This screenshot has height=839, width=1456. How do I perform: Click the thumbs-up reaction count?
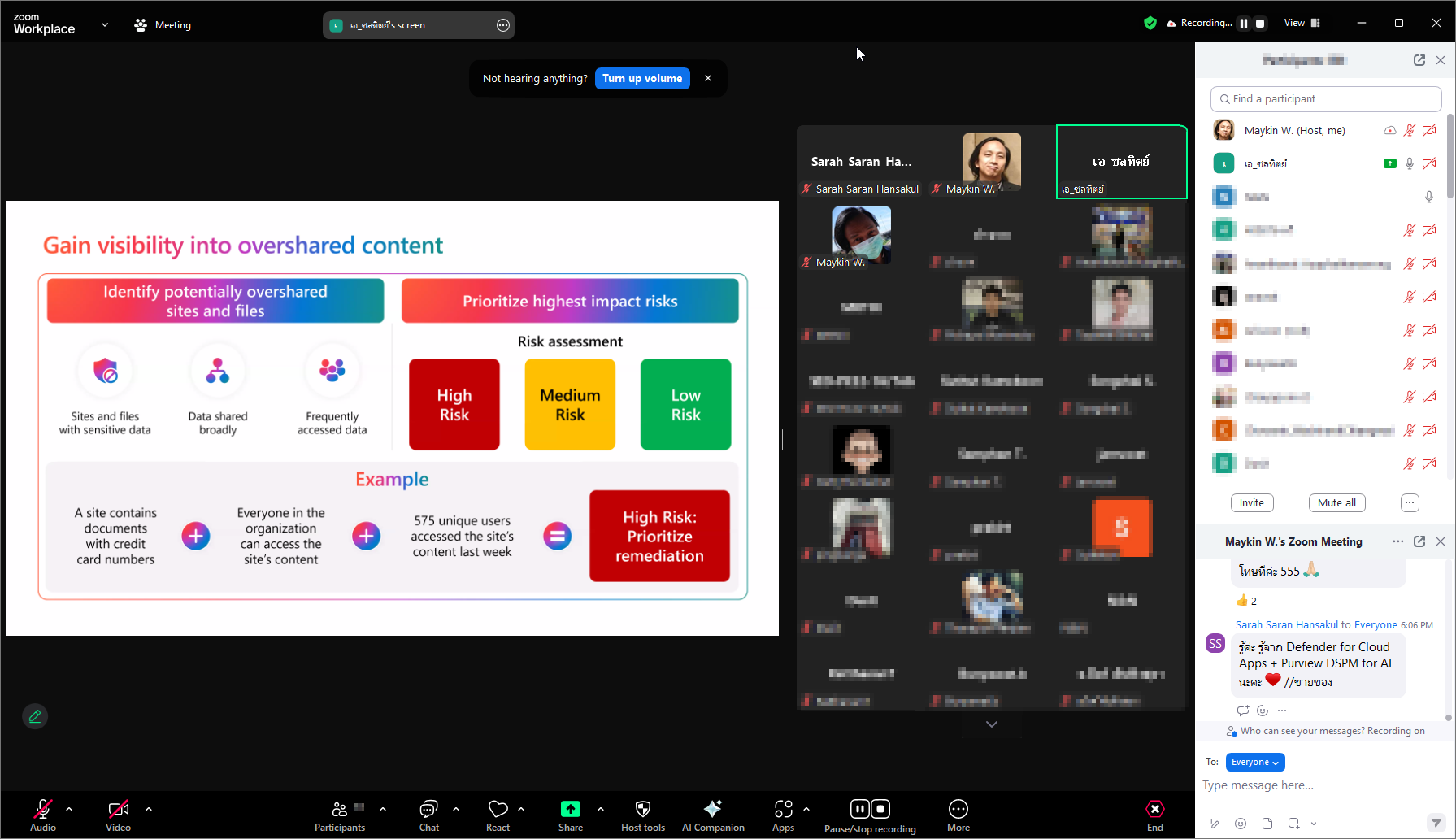pos(1247,601)
